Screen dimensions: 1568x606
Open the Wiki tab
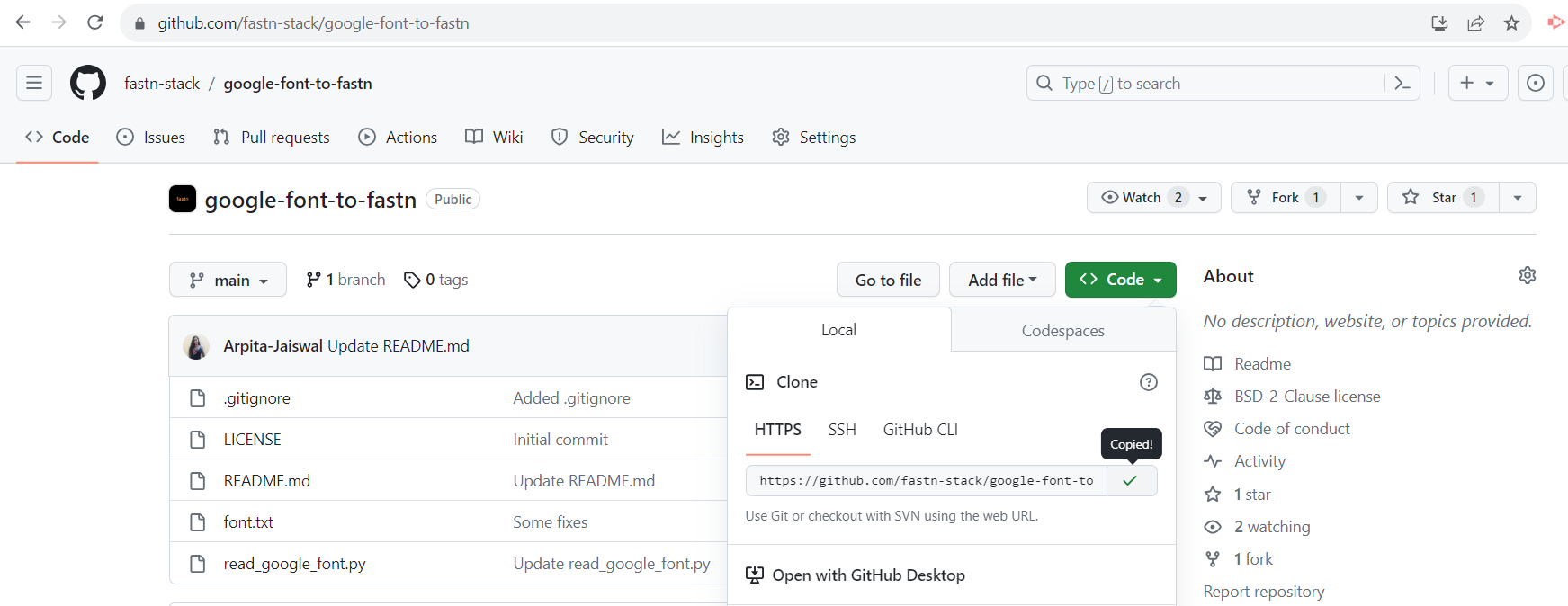(x=494, y=138)
